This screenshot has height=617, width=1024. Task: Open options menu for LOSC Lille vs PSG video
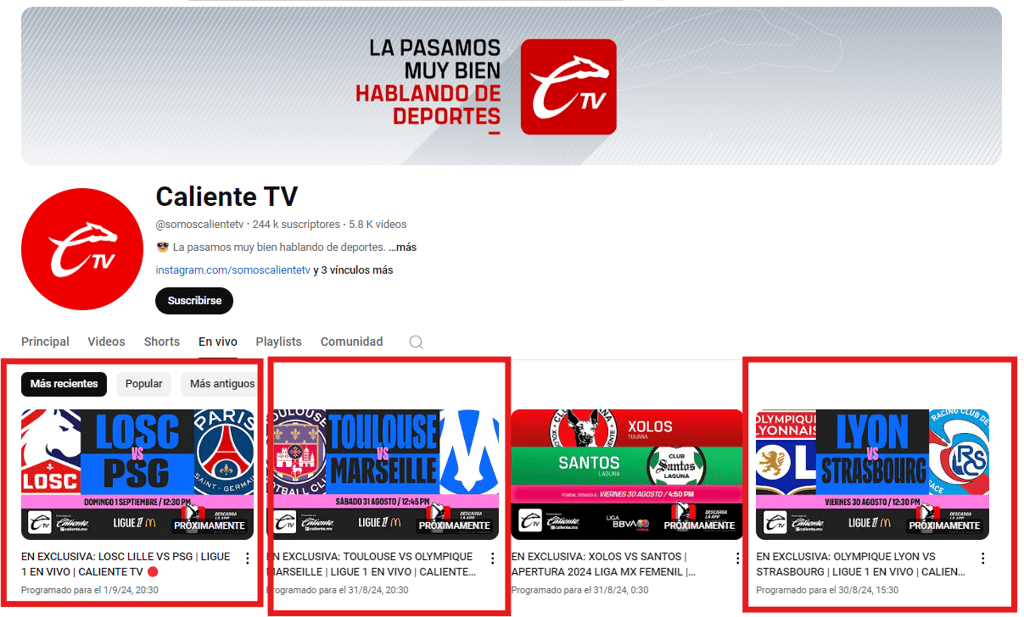coord(248,558)
